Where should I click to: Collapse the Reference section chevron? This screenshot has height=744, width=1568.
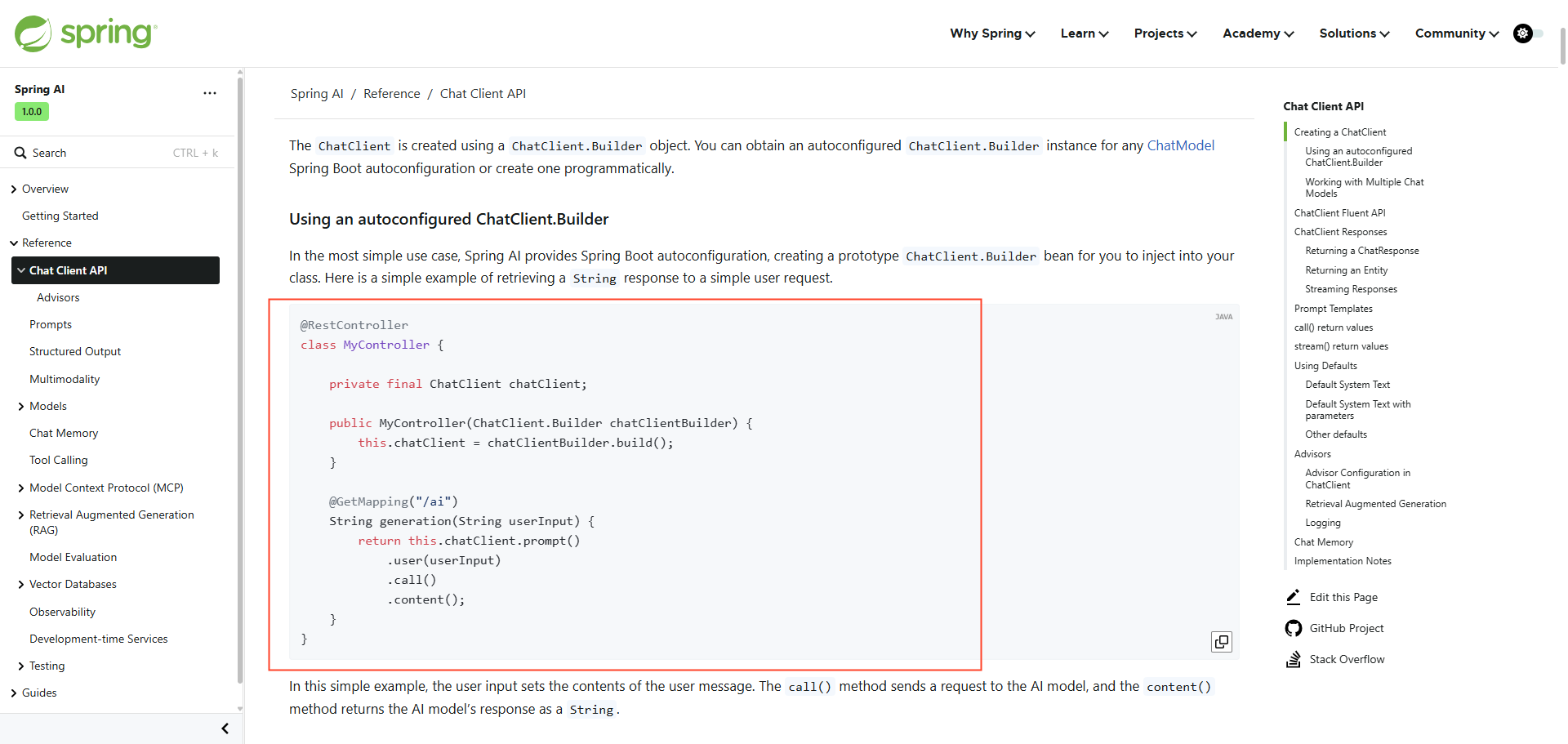coord(14,243)
